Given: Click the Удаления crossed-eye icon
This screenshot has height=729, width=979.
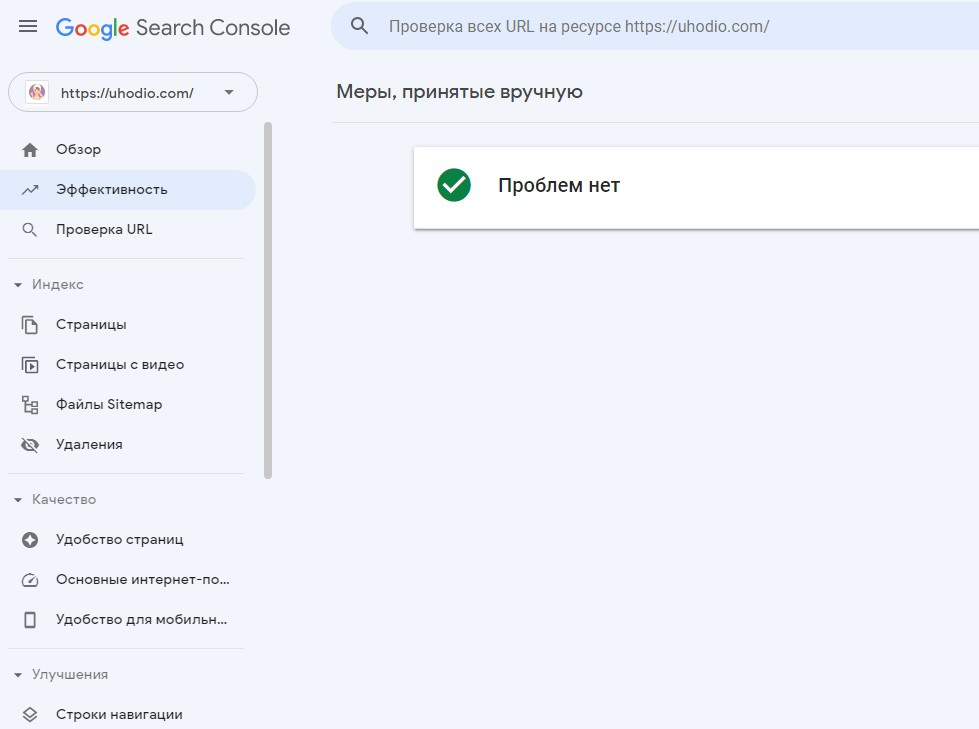Looking at the screenshot, I should (x=30, y=445).
